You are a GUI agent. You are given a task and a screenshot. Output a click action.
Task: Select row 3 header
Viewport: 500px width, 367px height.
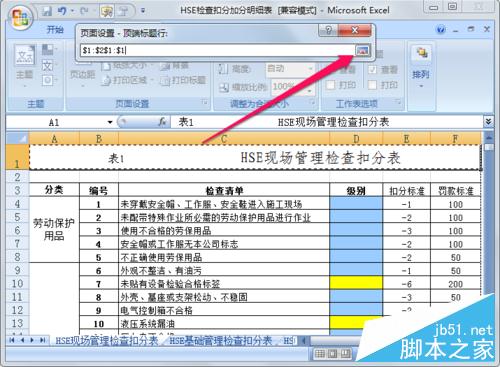(17, 190)
